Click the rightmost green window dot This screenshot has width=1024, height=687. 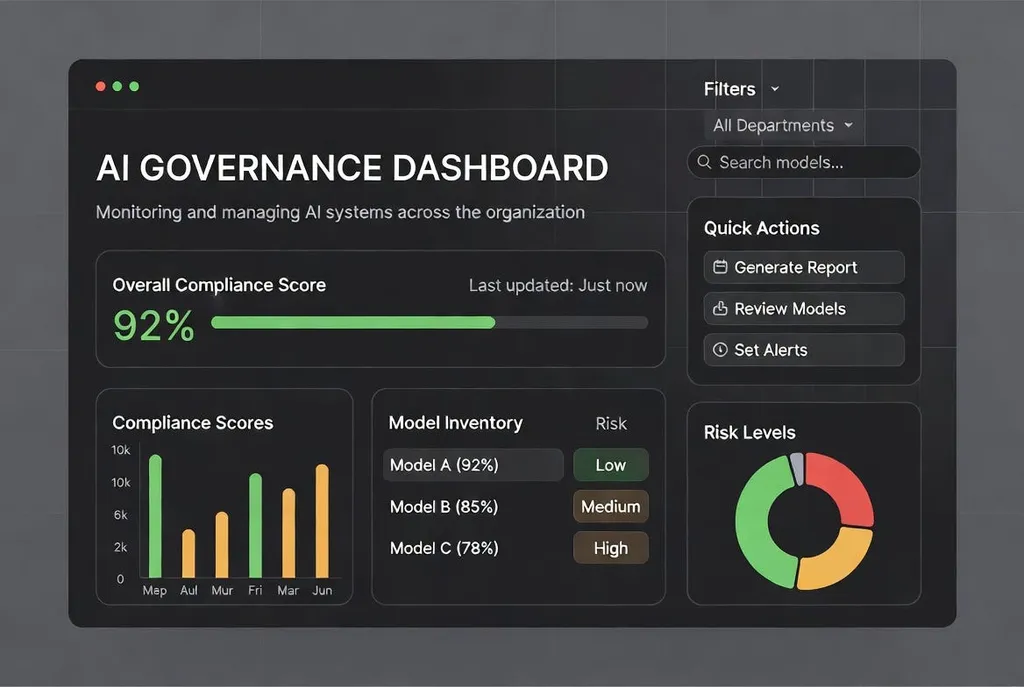135,86
